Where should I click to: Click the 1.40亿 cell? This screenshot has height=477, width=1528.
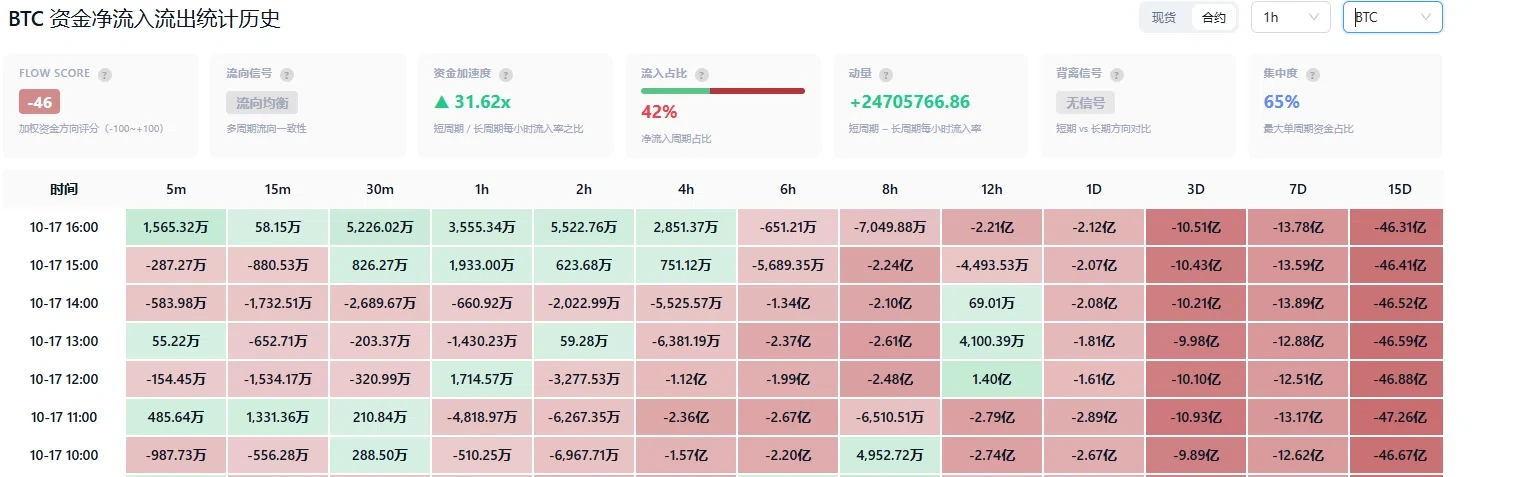[992, 379]
